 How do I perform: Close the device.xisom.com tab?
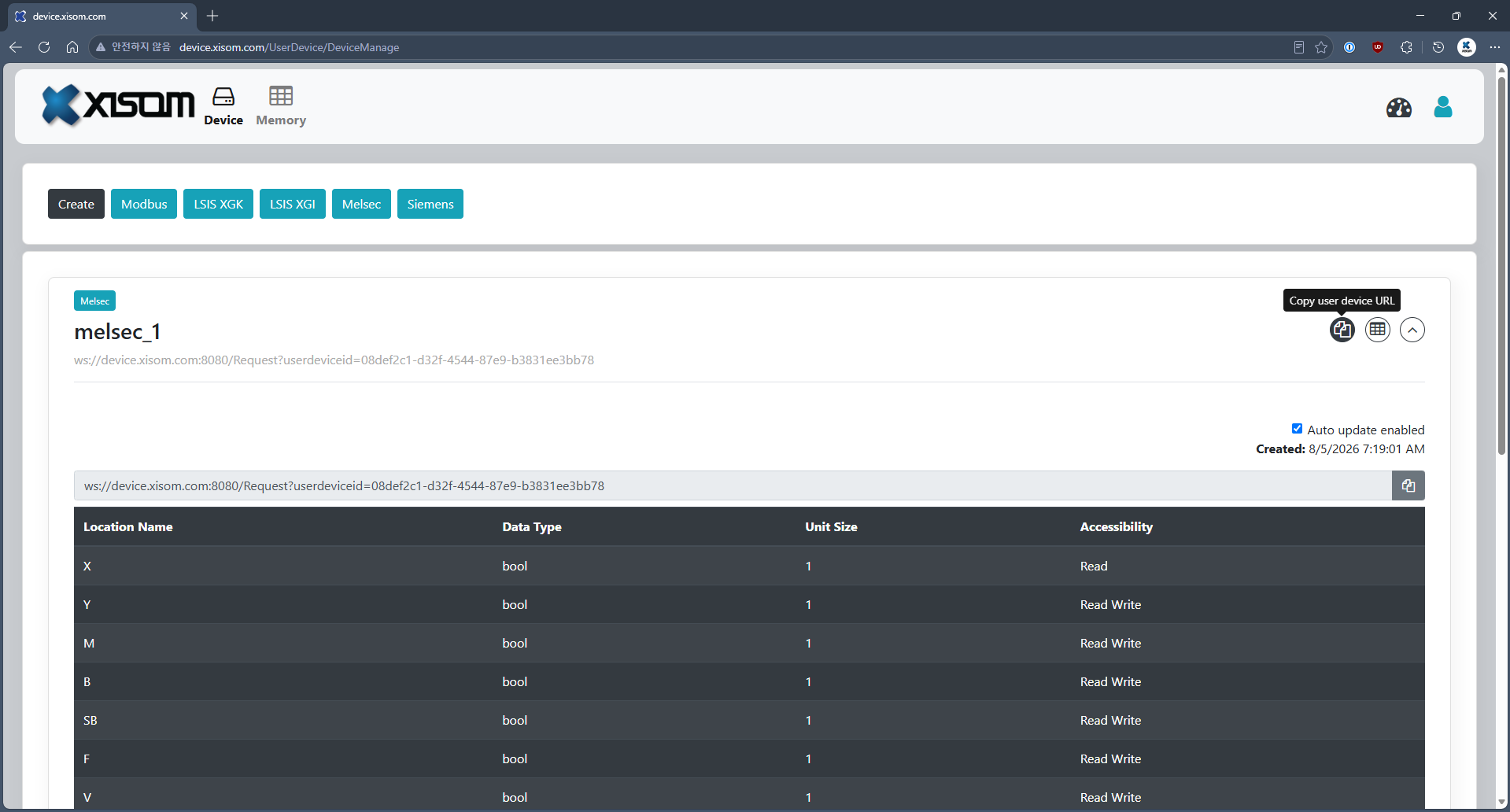(184, 16)
